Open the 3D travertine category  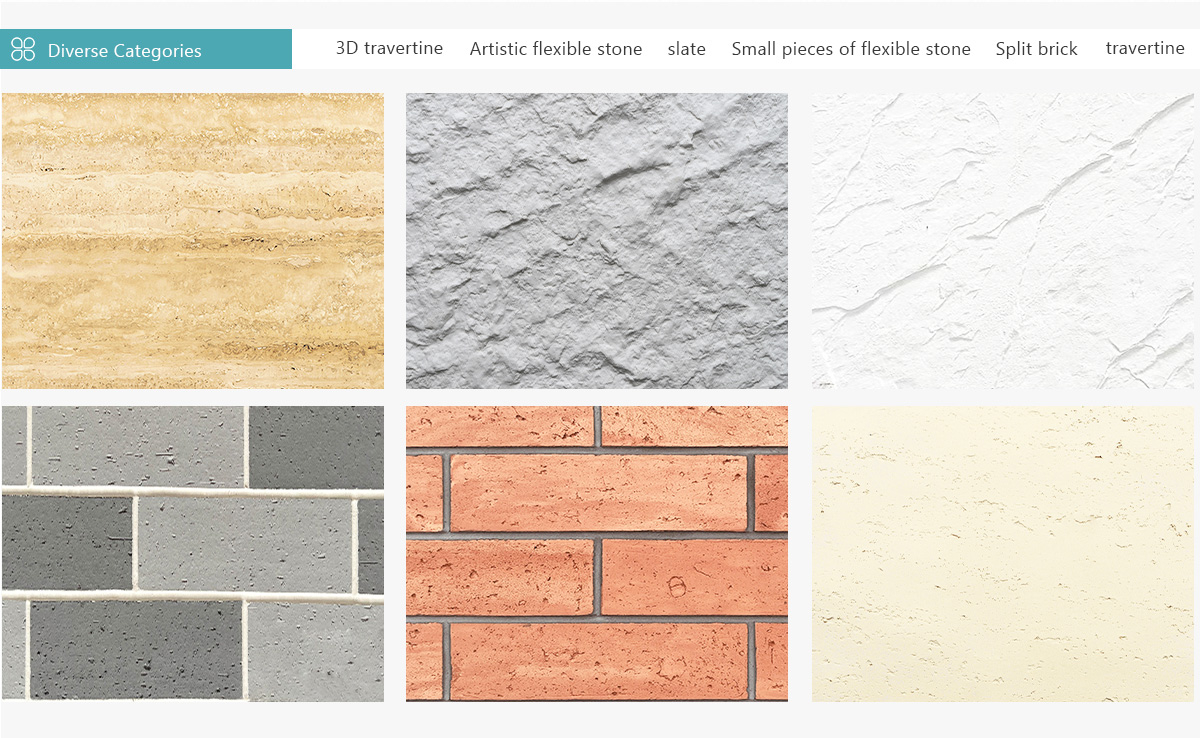coord(389,48)
